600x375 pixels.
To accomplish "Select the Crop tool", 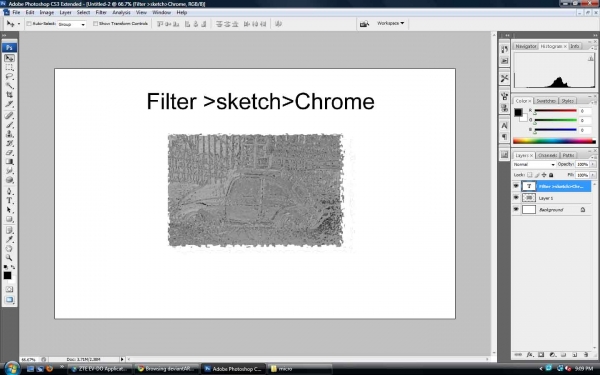I will 9,95.
